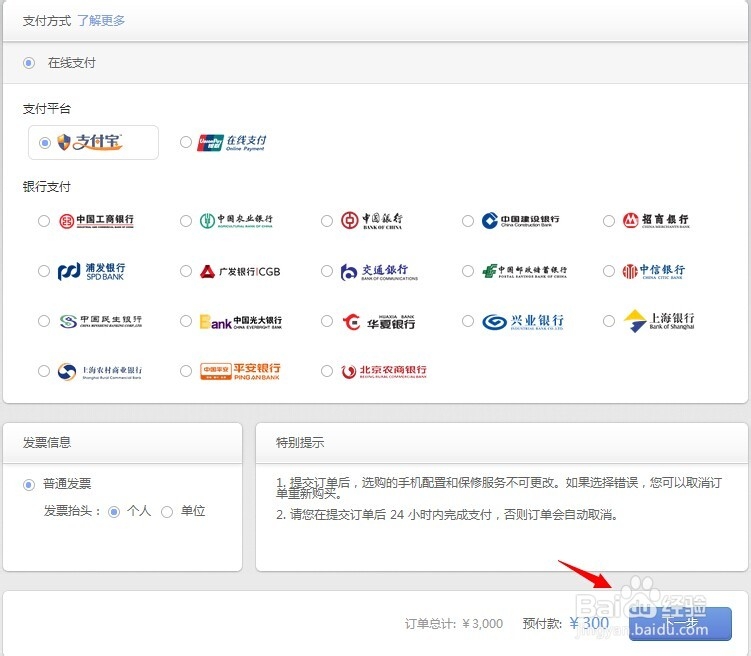Screen dimensions: 751x656
Task: Click the 兴业银行 logo
Action: [523, 321]
